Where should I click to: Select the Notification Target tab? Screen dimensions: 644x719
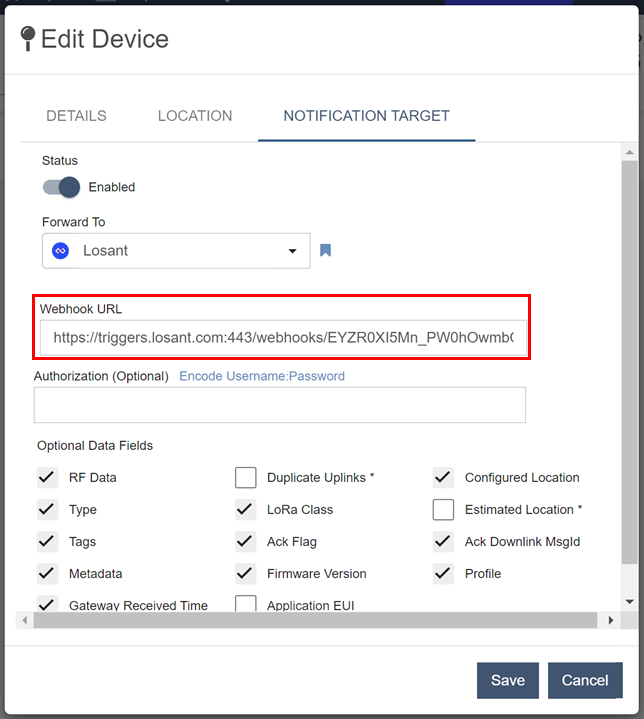(366, 116)
